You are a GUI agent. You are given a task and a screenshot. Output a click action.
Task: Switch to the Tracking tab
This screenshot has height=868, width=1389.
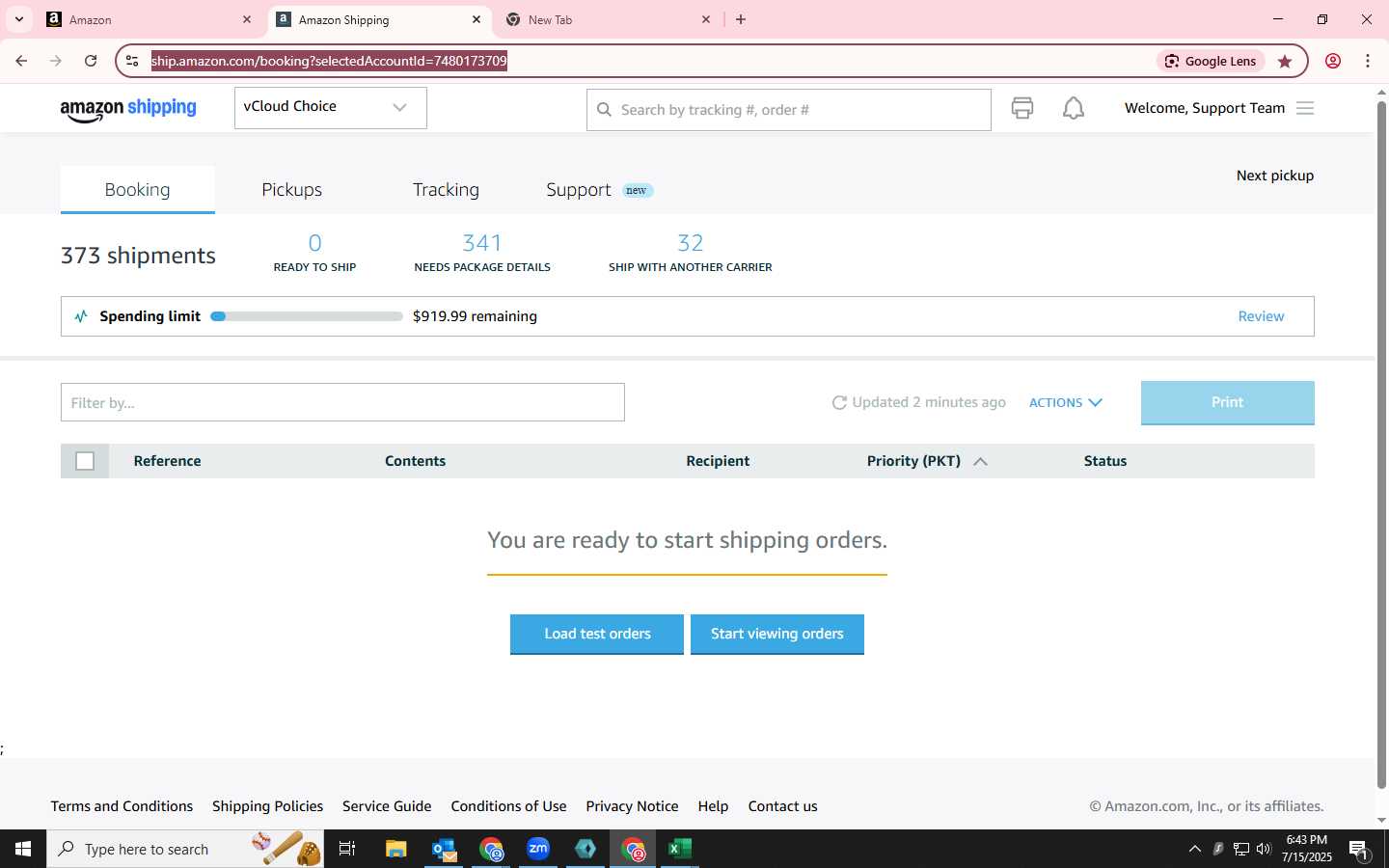[446, 189]
